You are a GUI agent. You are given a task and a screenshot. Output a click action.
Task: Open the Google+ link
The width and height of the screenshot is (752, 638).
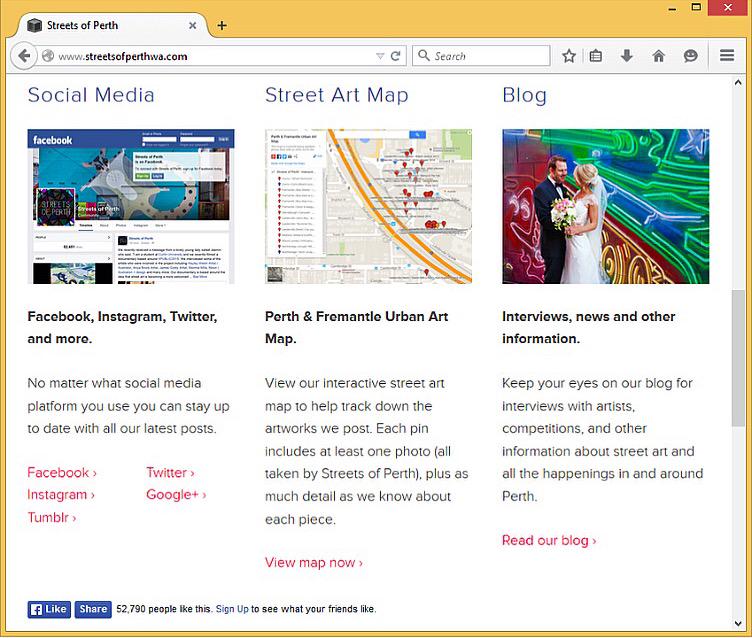pyautogui.click(x=176, y=495)
